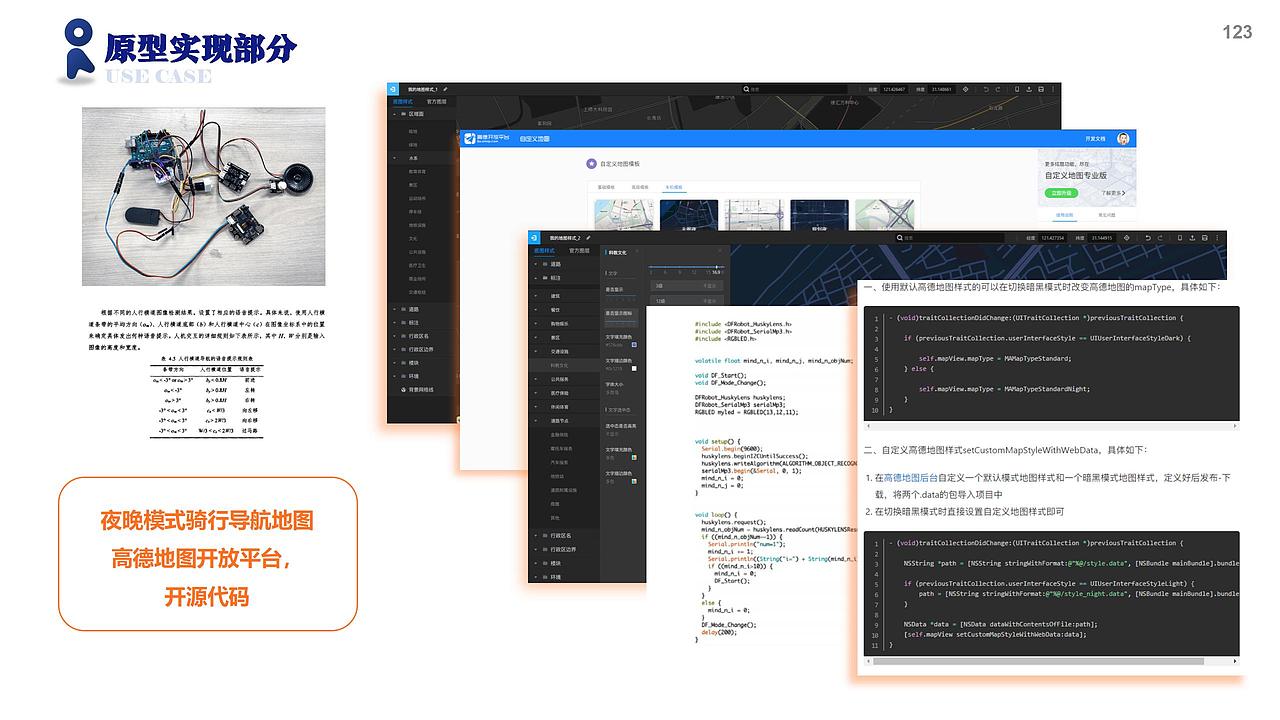Open 基础模板 template tab

(x=606, y=187)
